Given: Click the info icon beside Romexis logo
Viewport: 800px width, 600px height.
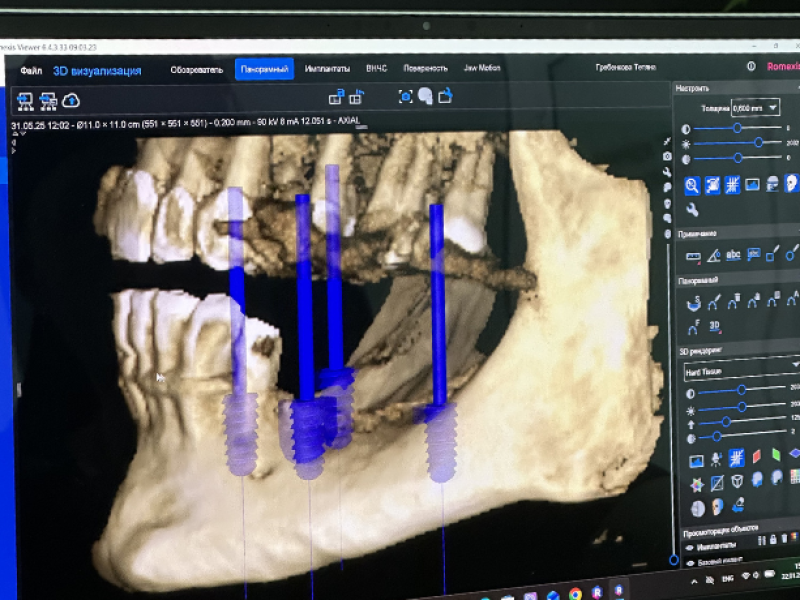Looking at the screenshot, I should (x=751, y=66).
